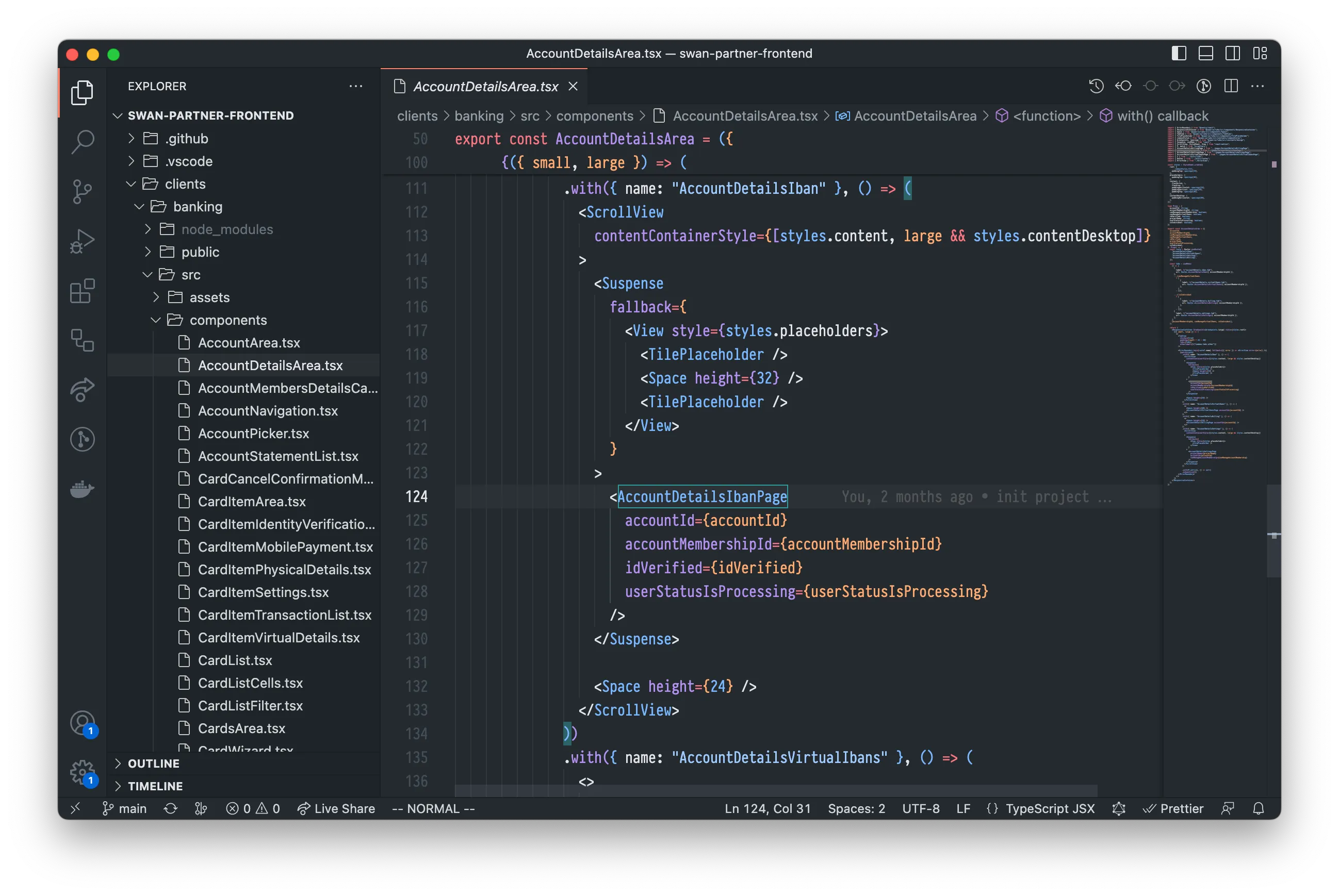Expand the OUTLINE section

[x=153, y=764]
